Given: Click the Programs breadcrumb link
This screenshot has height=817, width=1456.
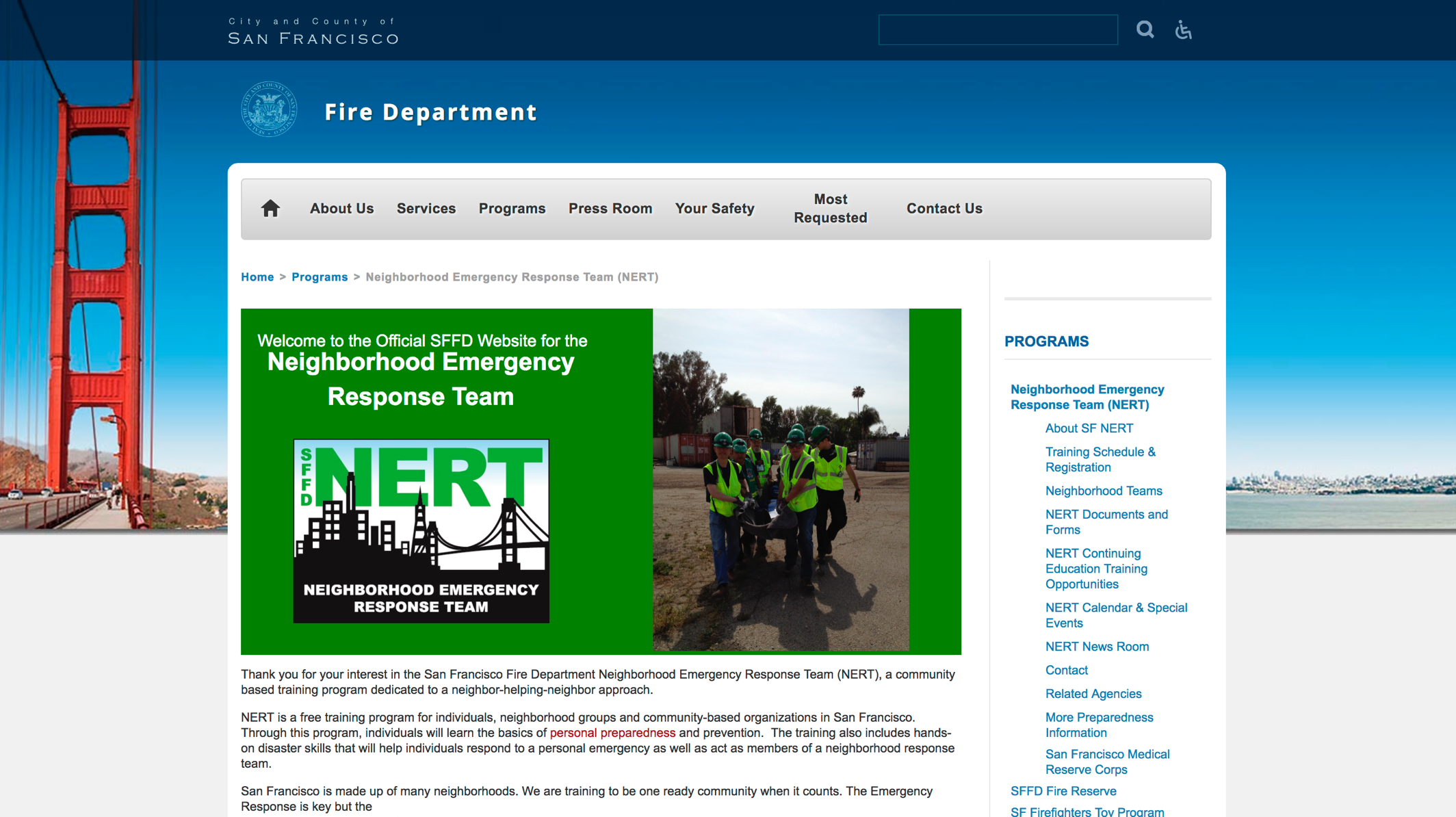Looking at the screenshot, I should (x=320, y=277).
